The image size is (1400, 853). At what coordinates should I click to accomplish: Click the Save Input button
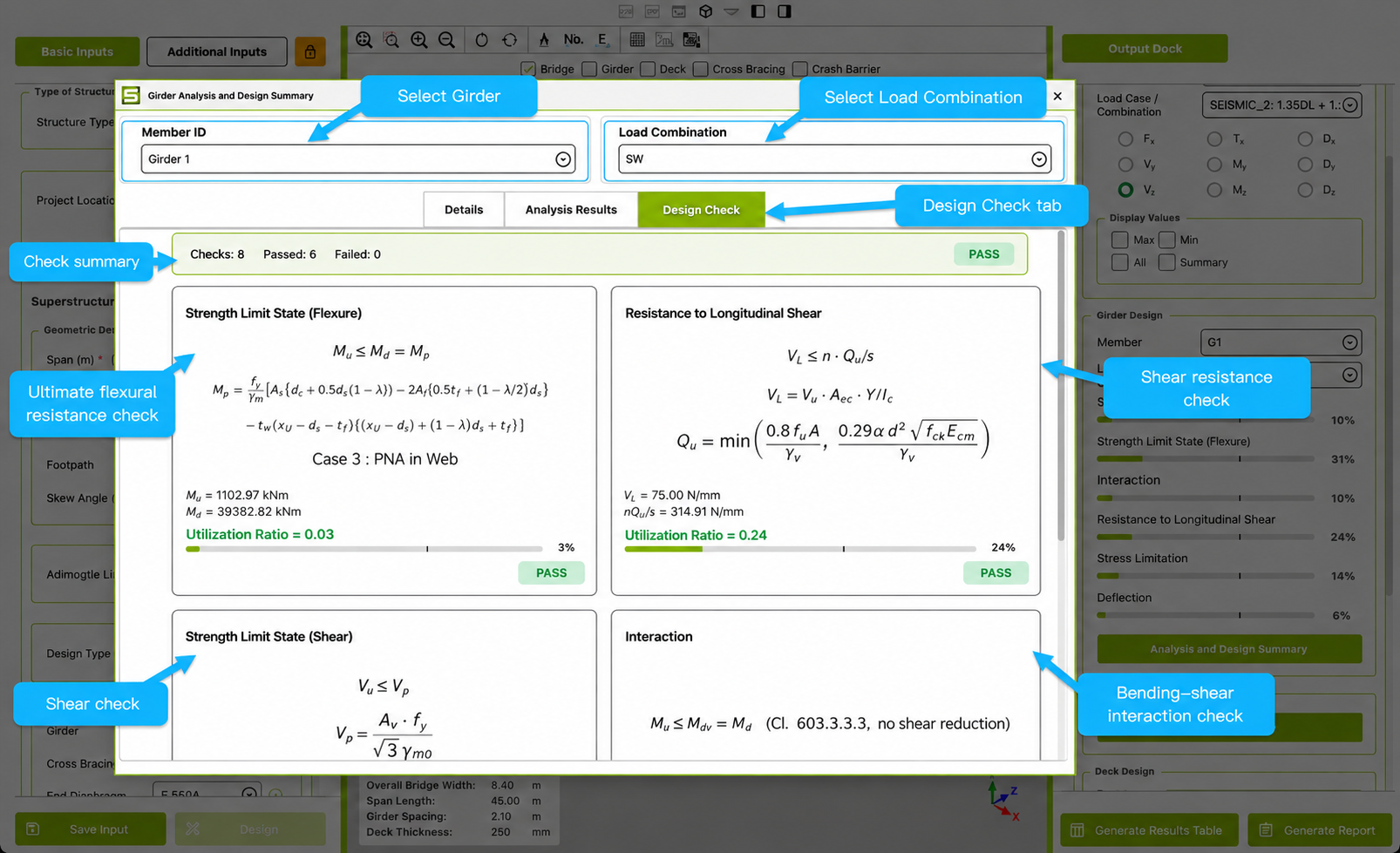pyautogui.click(x=91, y=829)
